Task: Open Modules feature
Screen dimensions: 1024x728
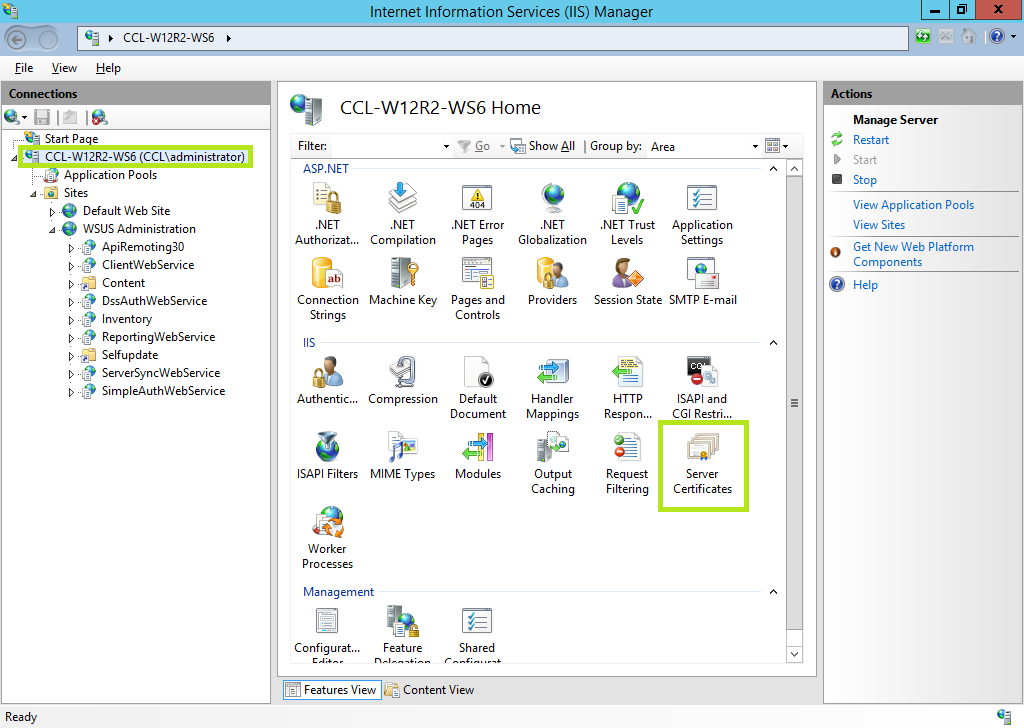Action: click(477, 456)
